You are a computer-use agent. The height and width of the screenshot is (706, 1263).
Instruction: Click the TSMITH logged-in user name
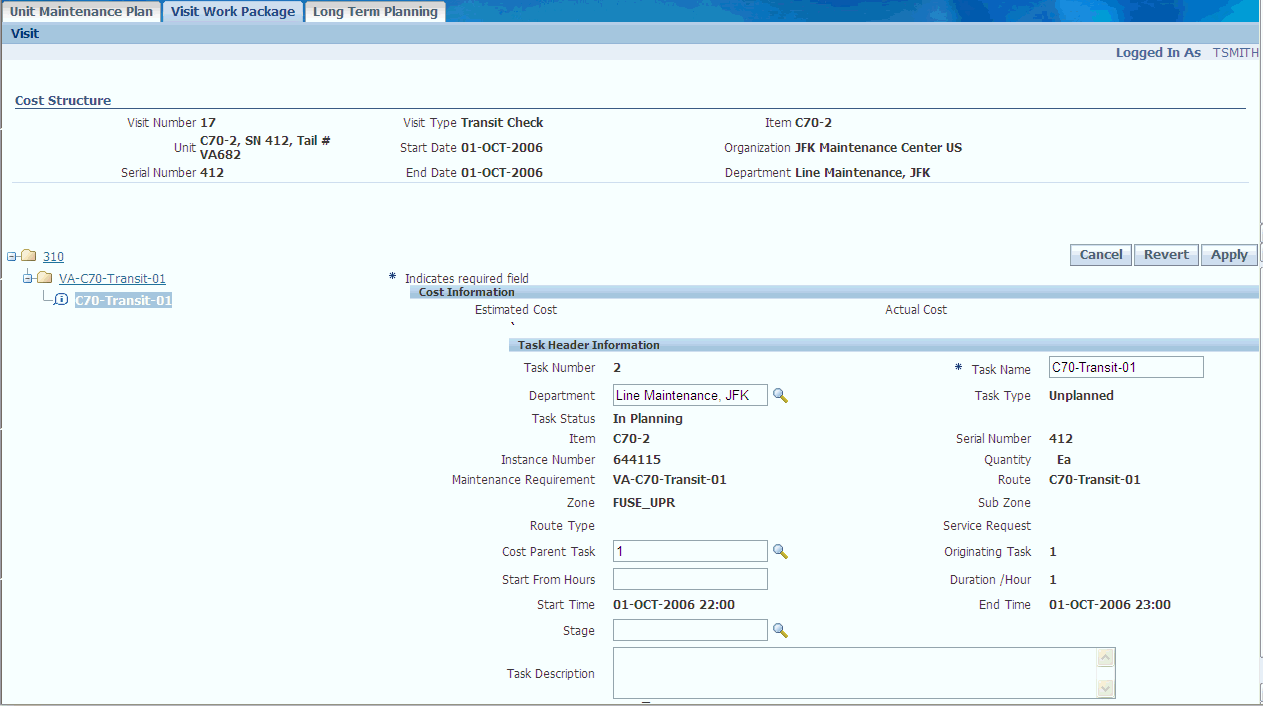(1236, 52)
